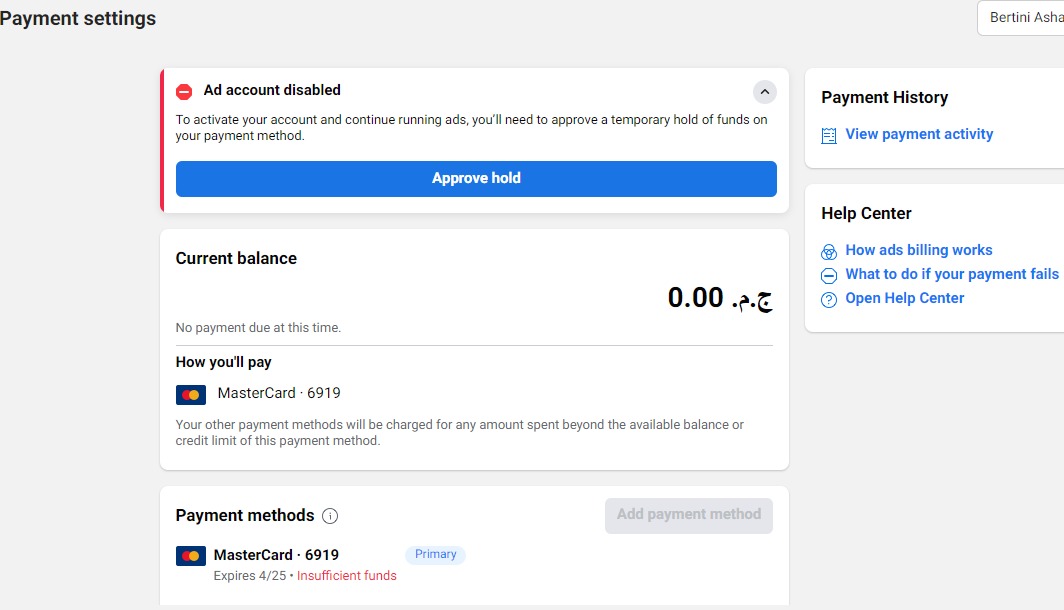Open What to do if payment fails
Viewport: 1064px width, 610px height.
pyautogui.click(x=952, y=274)
